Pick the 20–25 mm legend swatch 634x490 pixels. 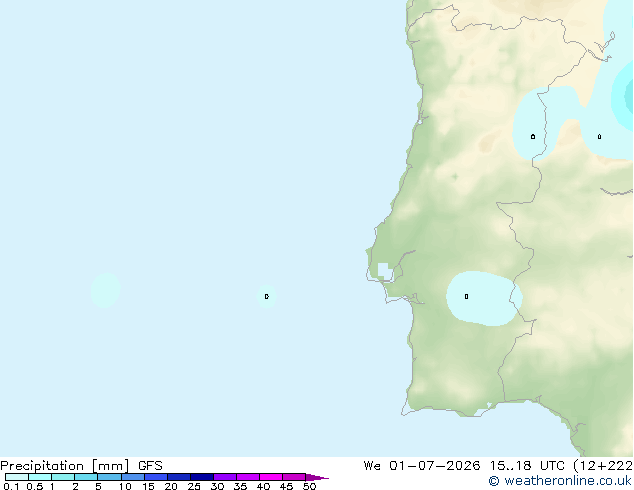click(179, 477)
